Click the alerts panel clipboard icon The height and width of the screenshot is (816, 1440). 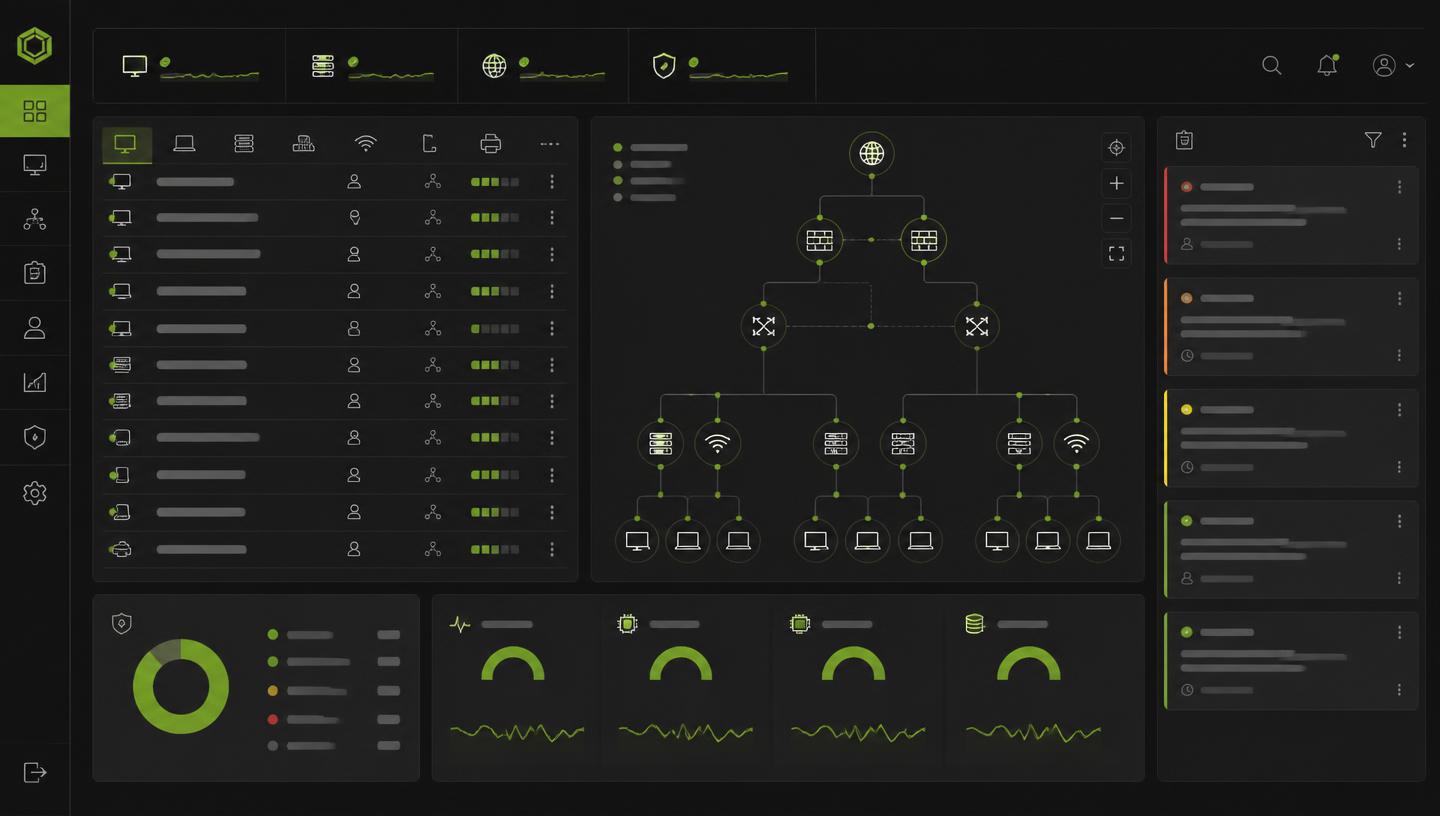[x=1185, y=140]
